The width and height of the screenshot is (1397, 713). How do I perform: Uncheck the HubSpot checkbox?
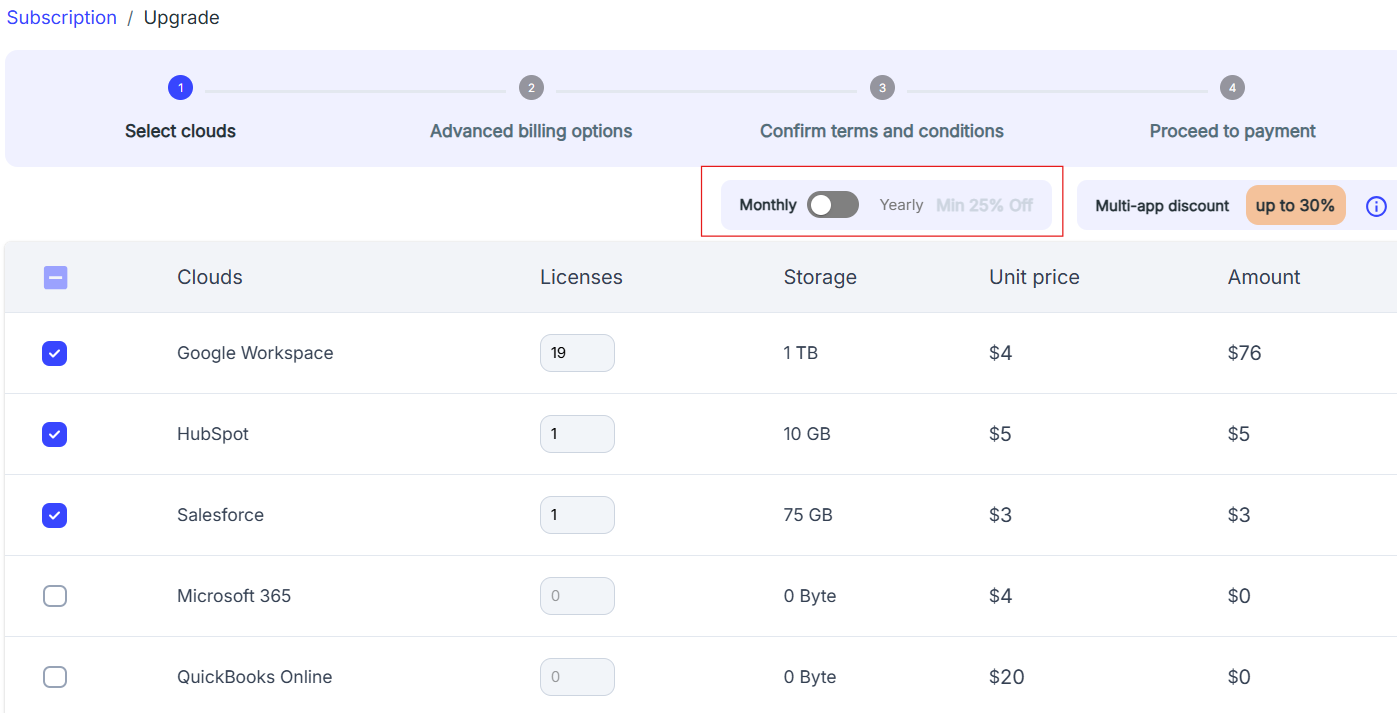tap(55, 434)
